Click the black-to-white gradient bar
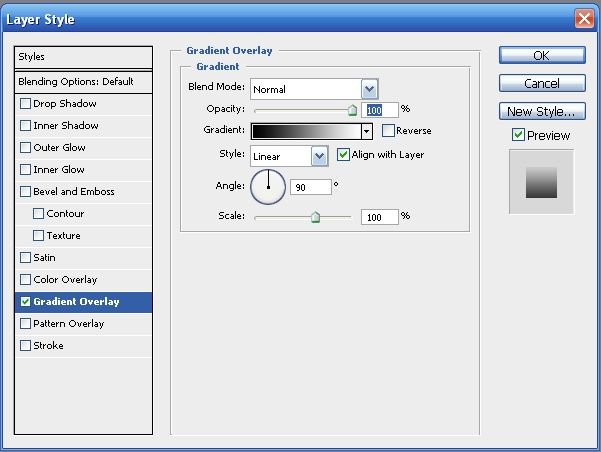This screenshot has width=601, height=452. click(x=305, y=131)
